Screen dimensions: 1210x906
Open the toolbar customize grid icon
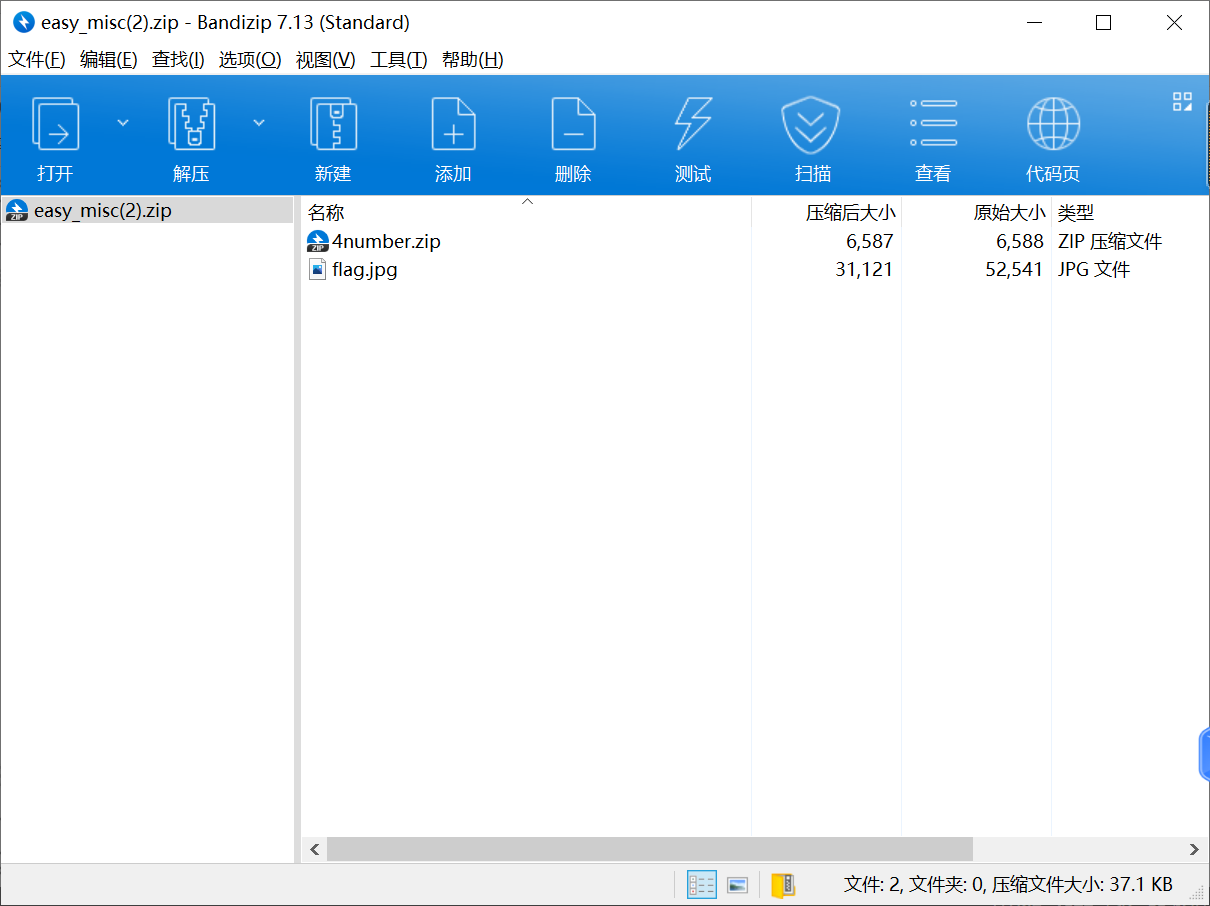pyautogui.click(x=1182, y=101)
